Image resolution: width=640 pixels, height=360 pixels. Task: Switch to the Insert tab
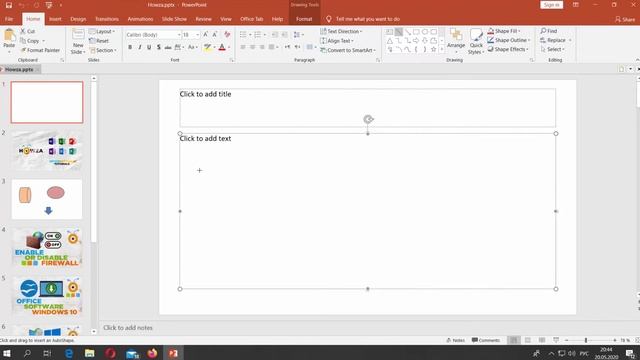55,19
